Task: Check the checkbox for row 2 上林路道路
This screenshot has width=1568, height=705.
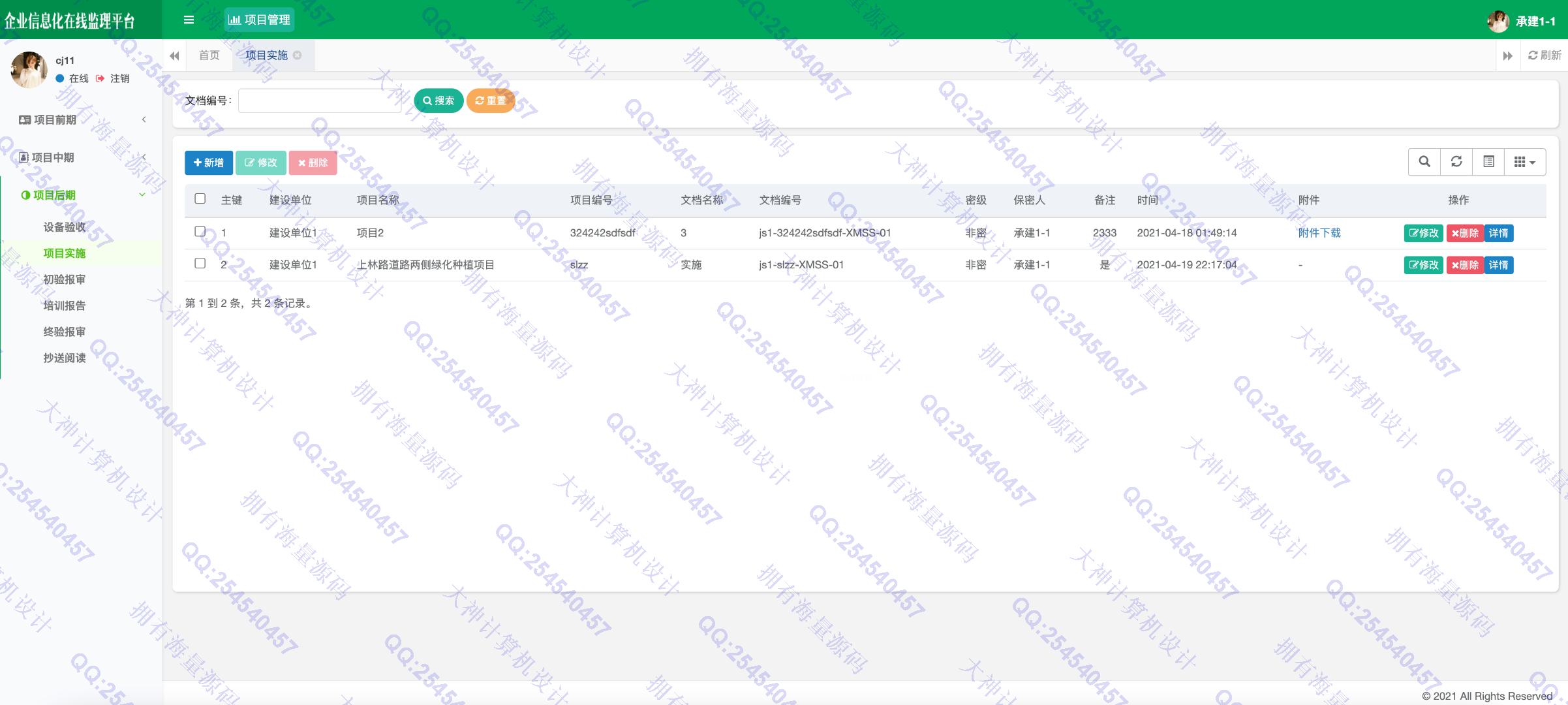Action: 200,263
